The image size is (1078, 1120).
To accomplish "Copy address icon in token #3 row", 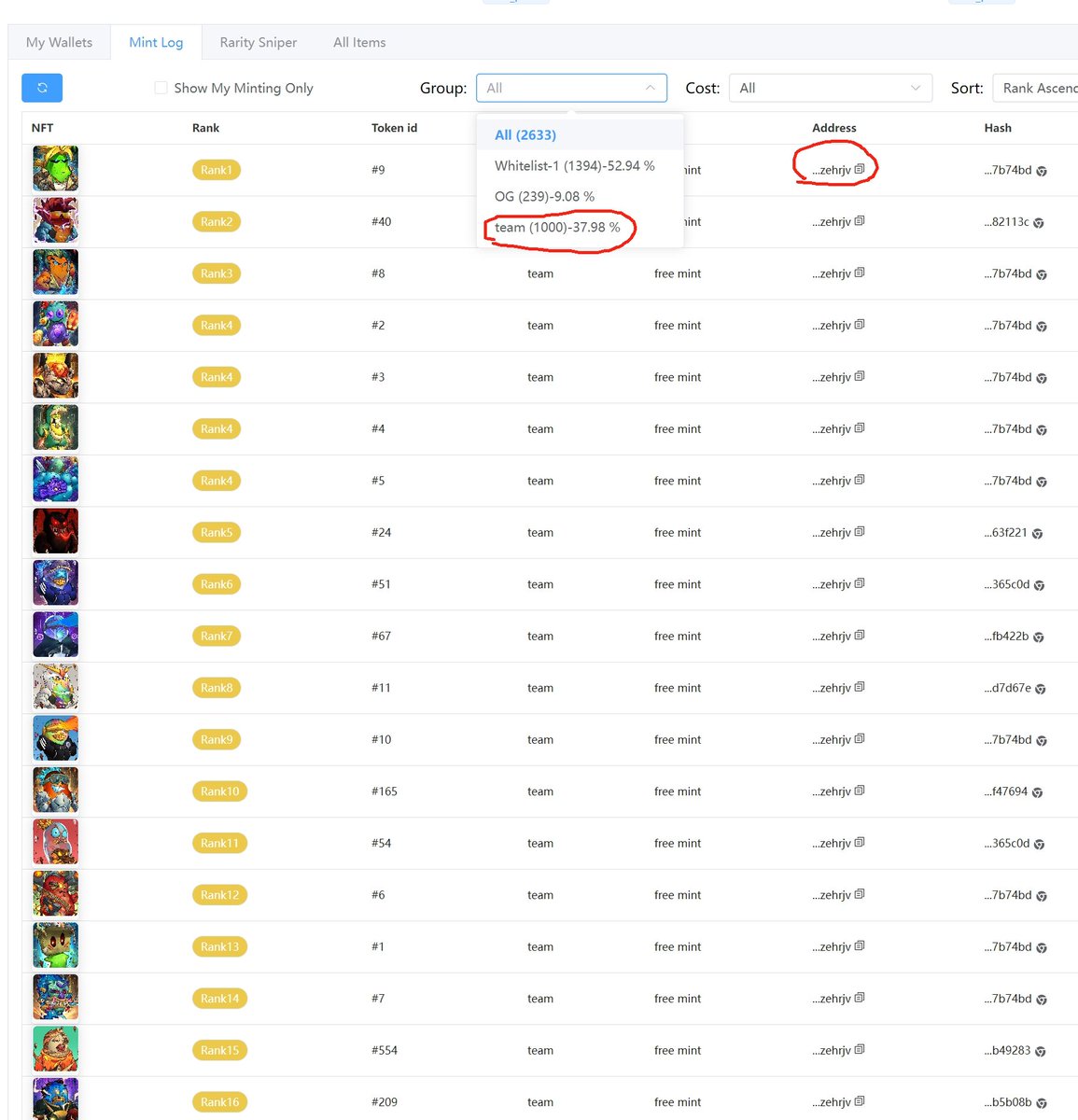I will click(x=860, y=376).
